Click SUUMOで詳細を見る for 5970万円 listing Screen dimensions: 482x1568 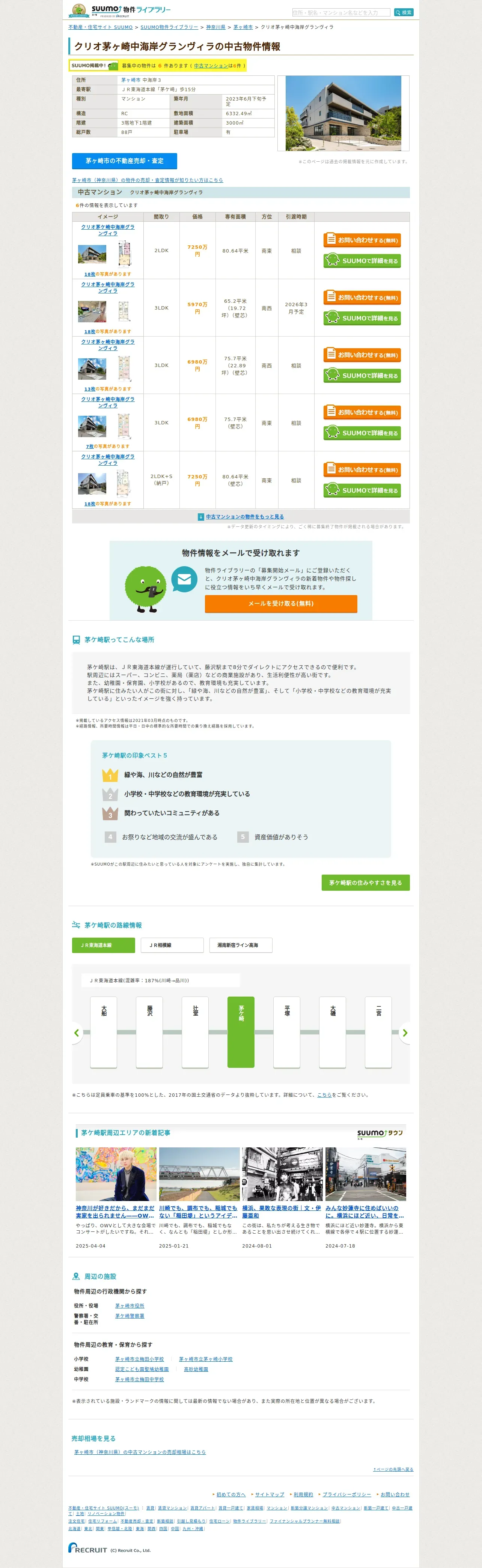362,318
